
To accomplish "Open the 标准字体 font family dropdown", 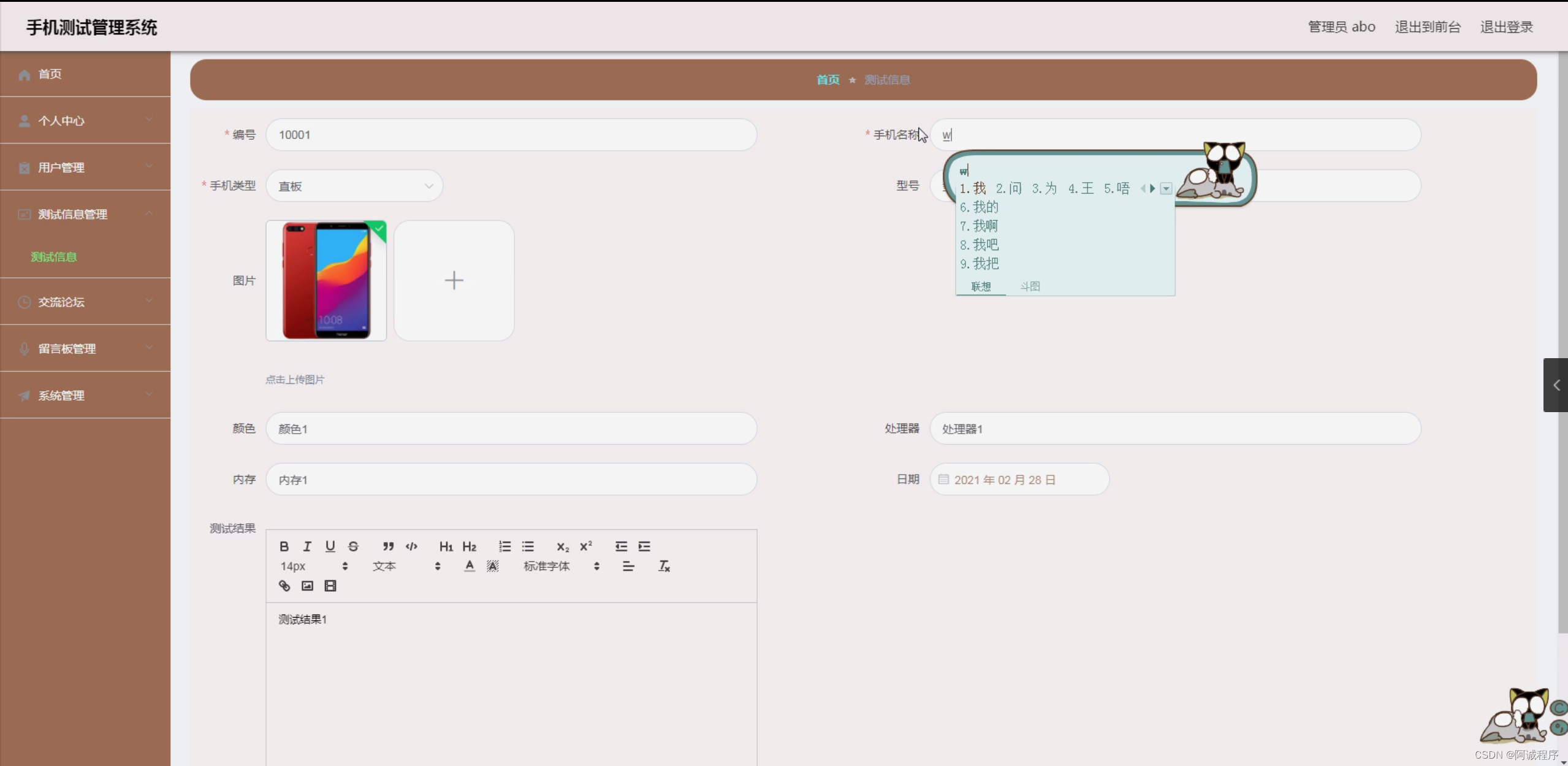I will 546,566.
